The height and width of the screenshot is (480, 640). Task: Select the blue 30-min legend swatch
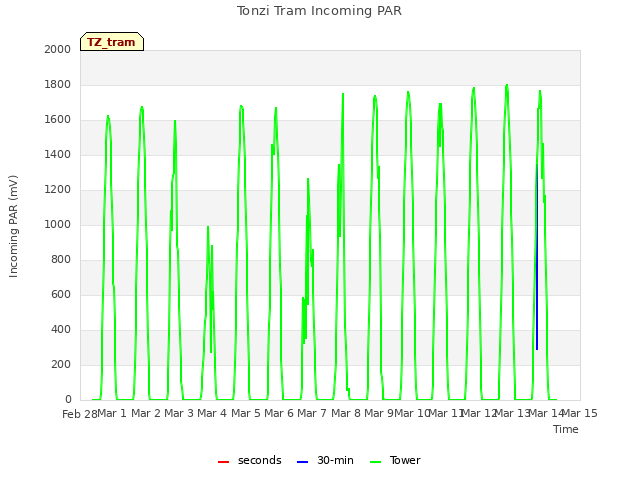coord(302,462)
